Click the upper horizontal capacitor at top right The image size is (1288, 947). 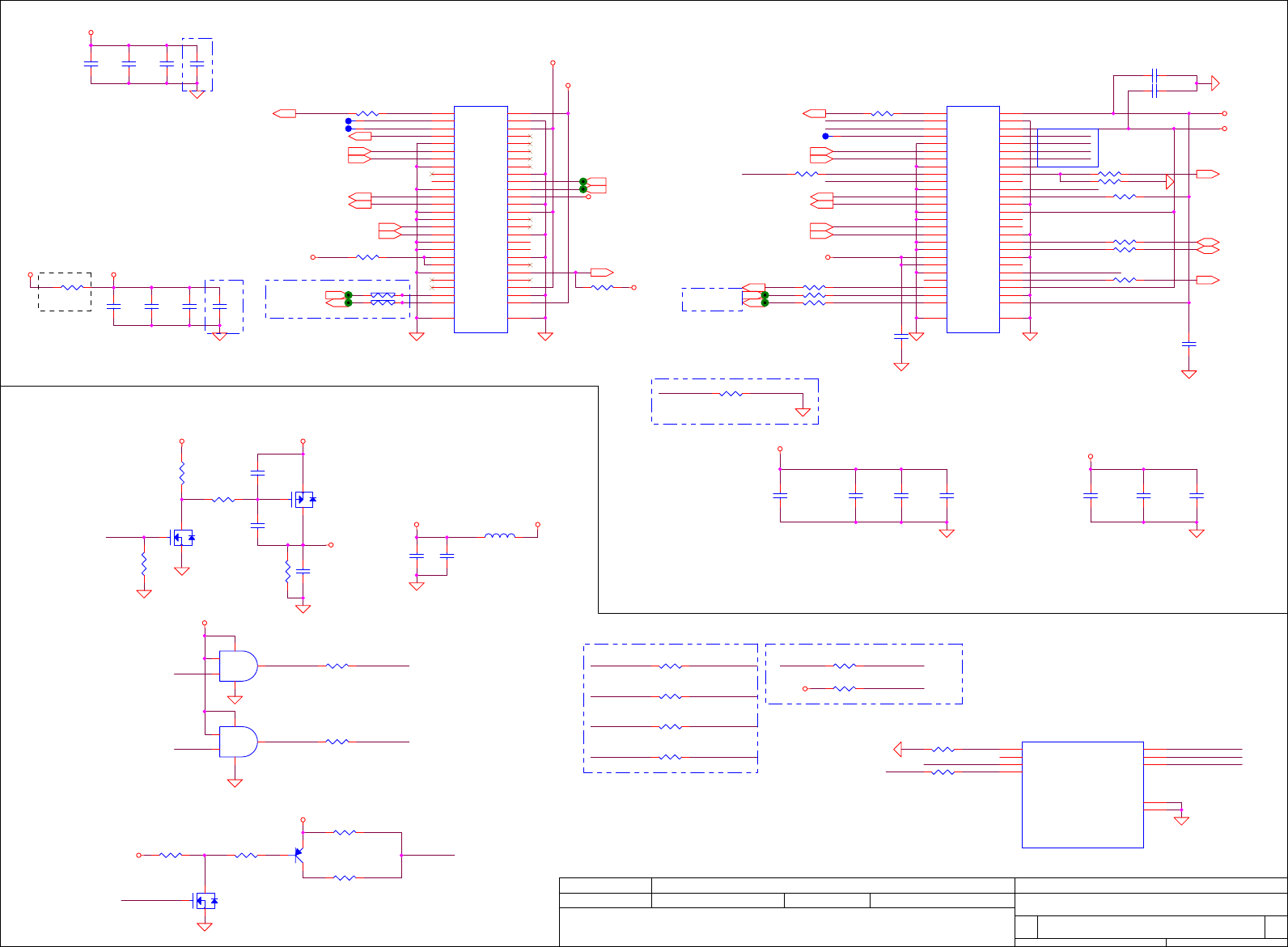tap(1155, 75)
